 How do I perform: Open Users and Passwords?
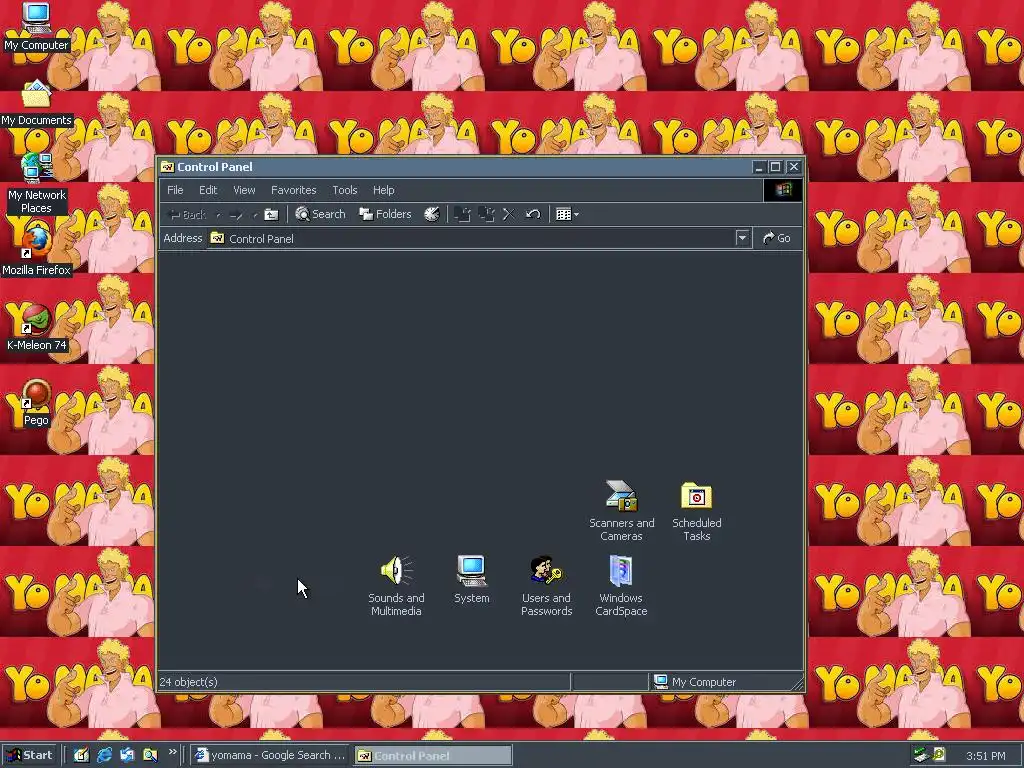547,585
